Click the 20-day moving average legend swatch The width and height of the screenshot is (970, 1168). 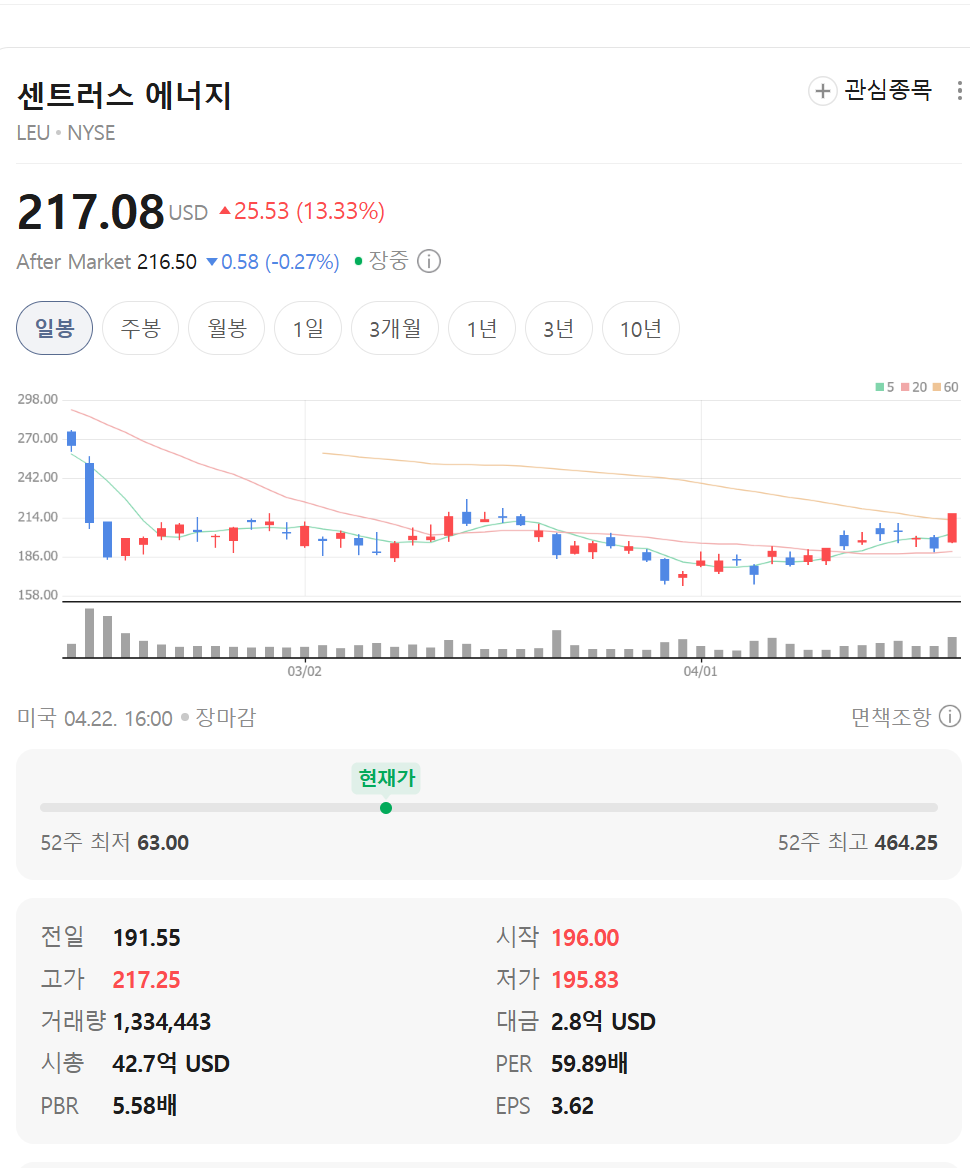pos(905,387)
